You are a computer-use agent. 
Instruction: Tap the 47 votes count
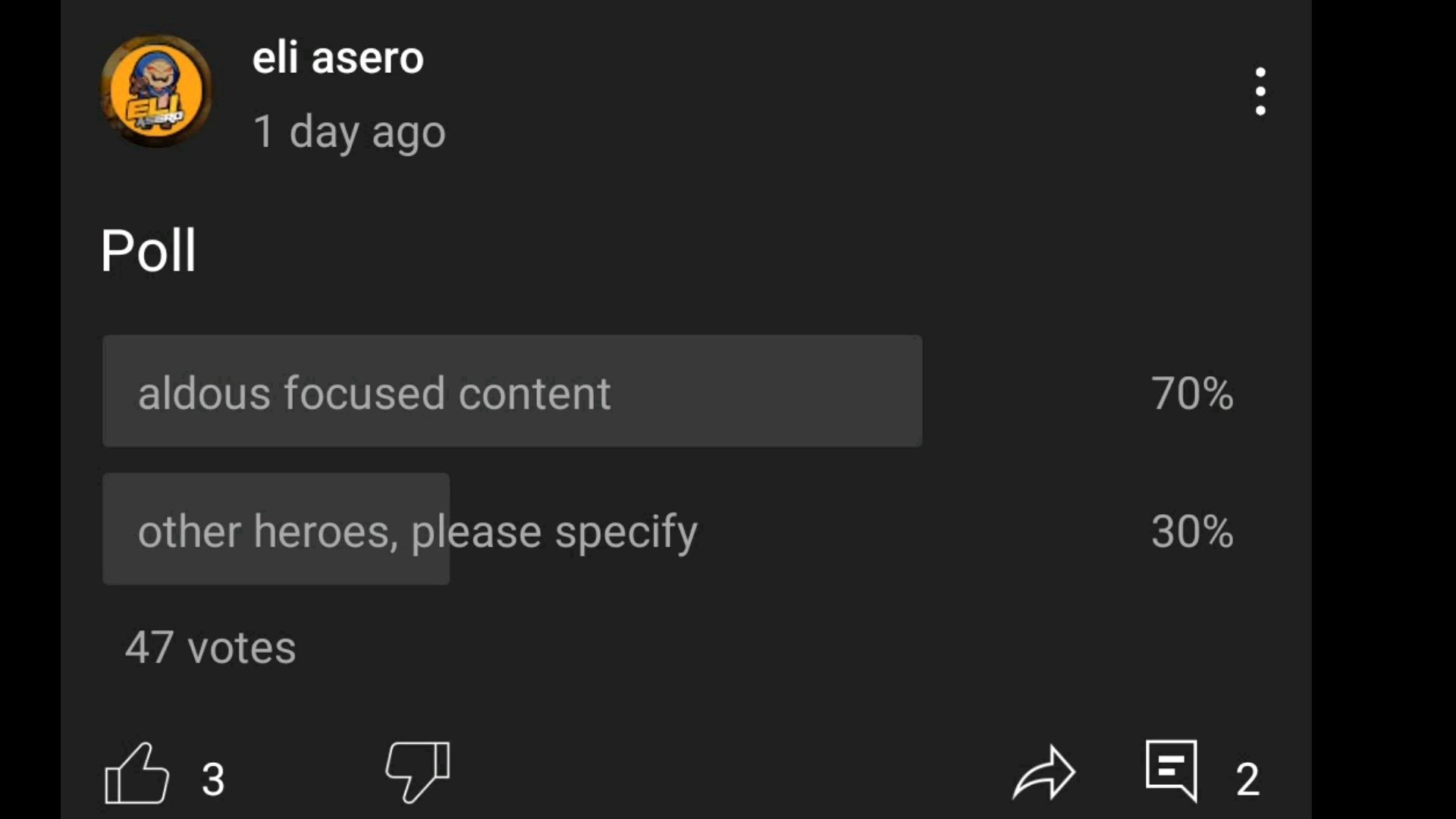click(x=210, y=648)
